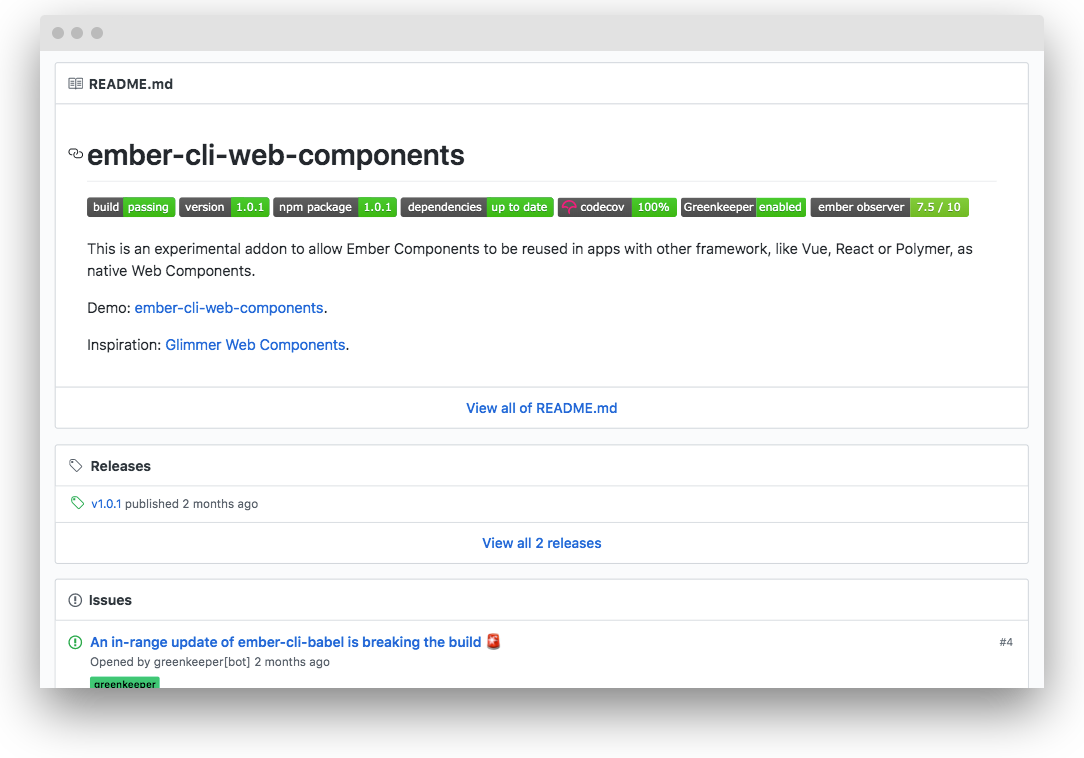Open release v1.0.1 link

[106, 503]
